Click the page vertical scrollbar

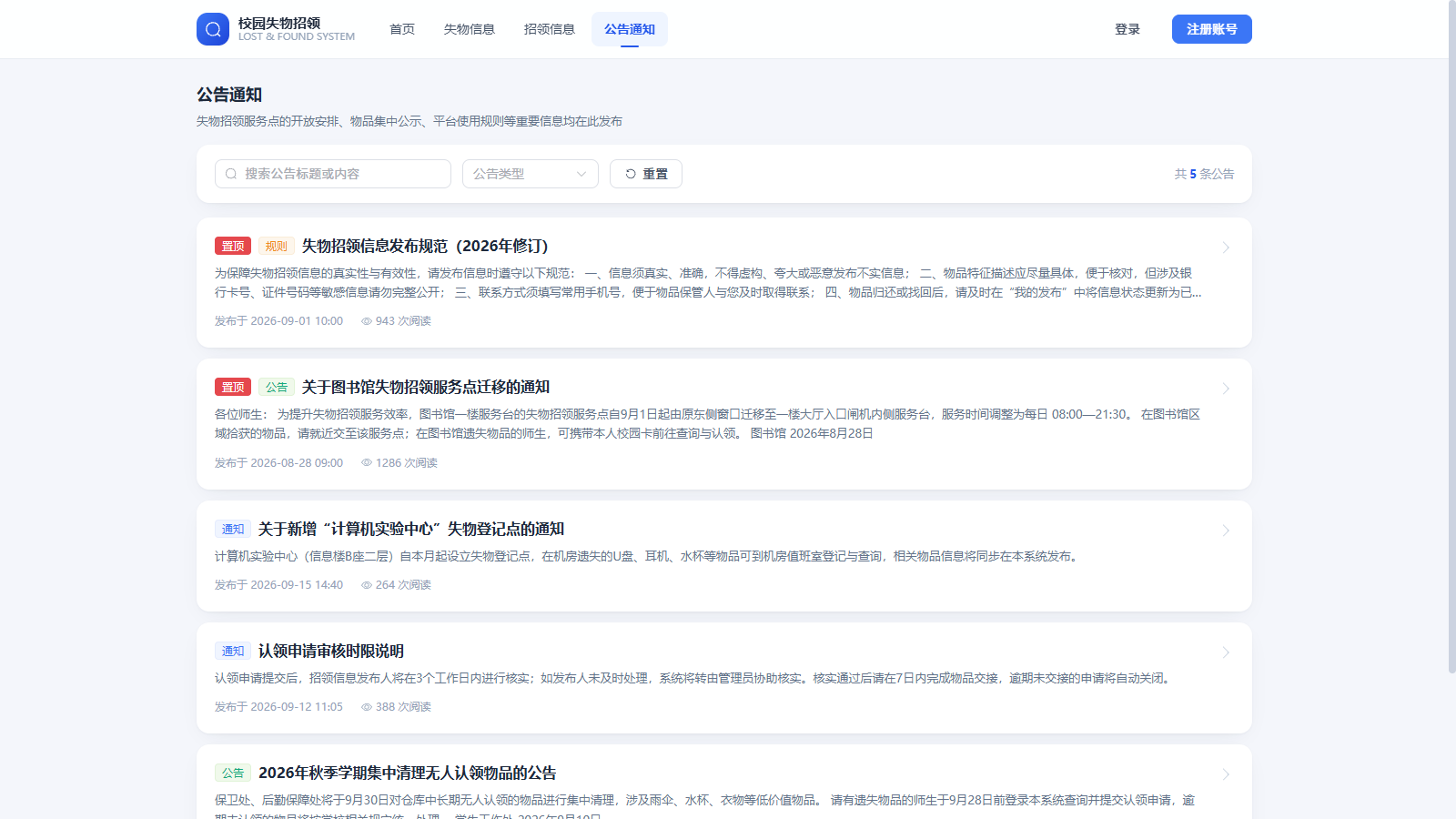[x=1452, y=337]
